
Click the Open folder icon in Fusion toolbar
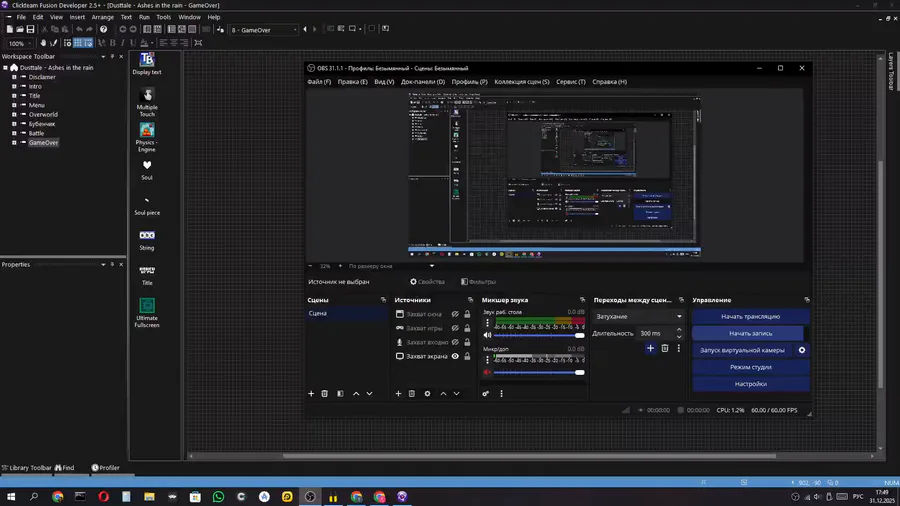[x=20, y=29]
